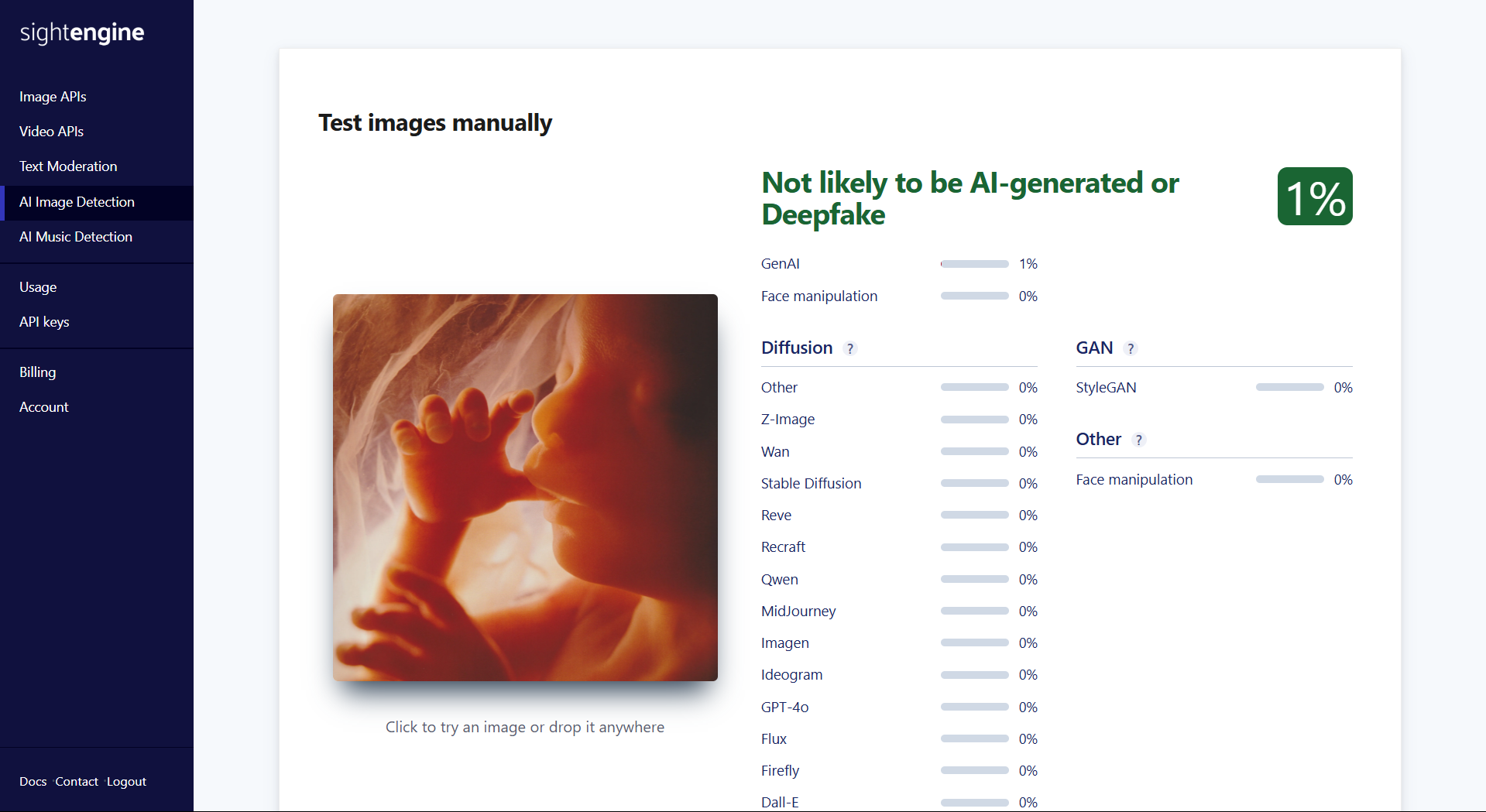Open Image APIs in the sidebar
The image size is (1486, 812).
(x=53, y=97)
